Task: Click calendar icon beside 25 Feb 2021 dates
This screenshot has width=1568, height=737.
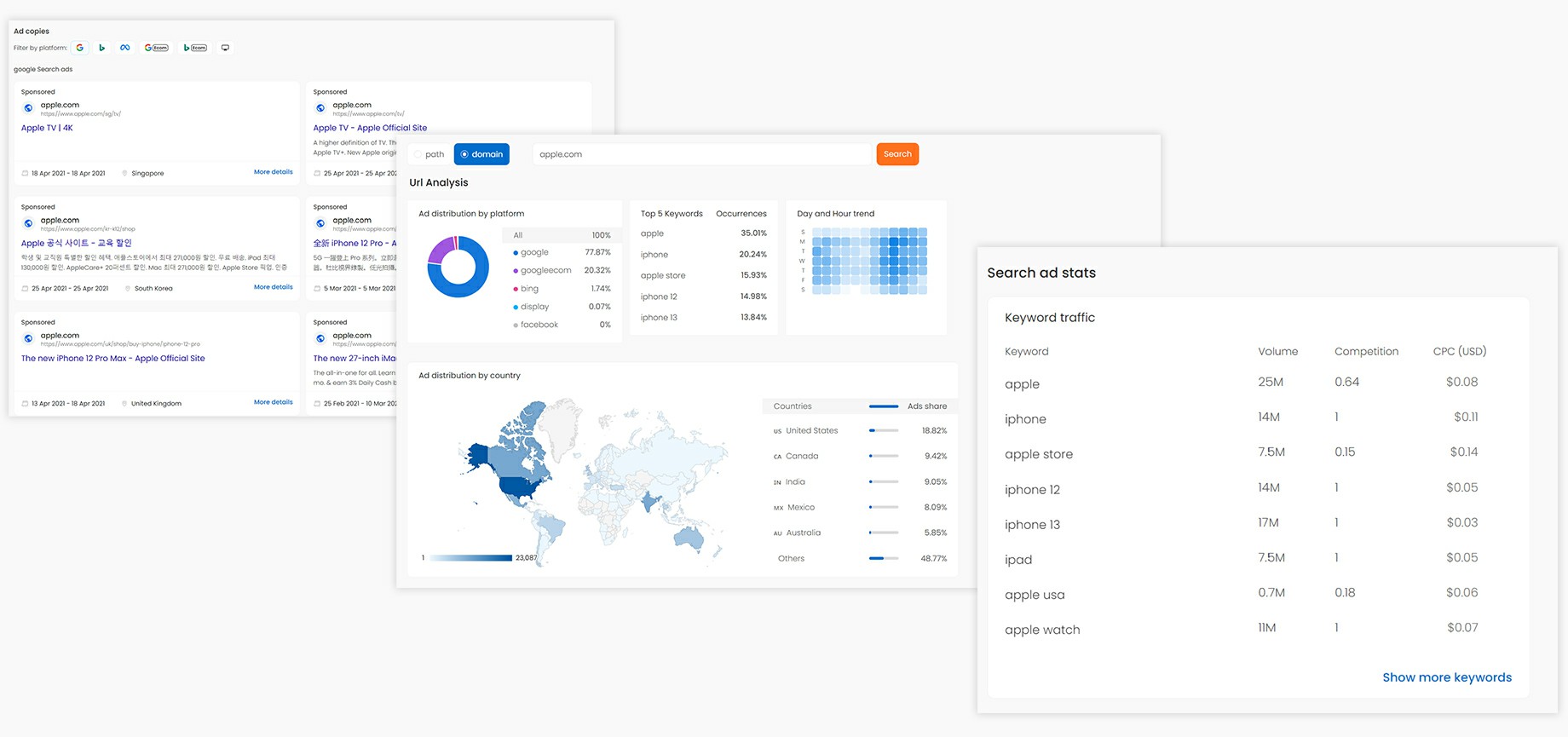Action: click(x=317, y=404)
